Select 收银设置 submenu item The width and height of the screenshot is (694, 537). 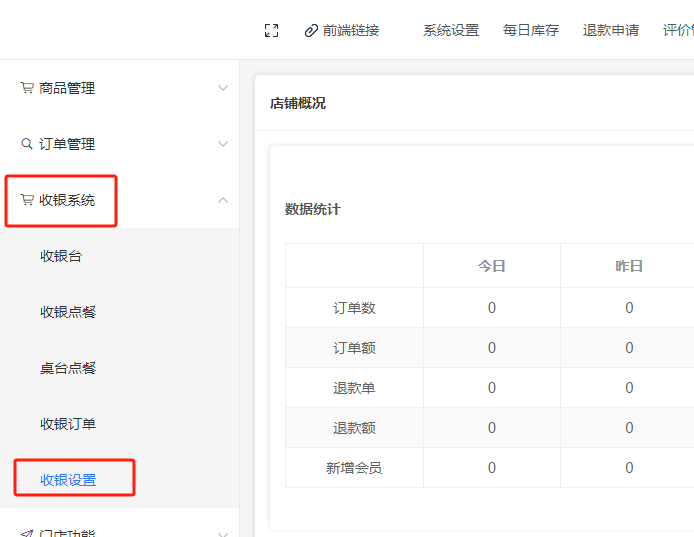(68, 480)
